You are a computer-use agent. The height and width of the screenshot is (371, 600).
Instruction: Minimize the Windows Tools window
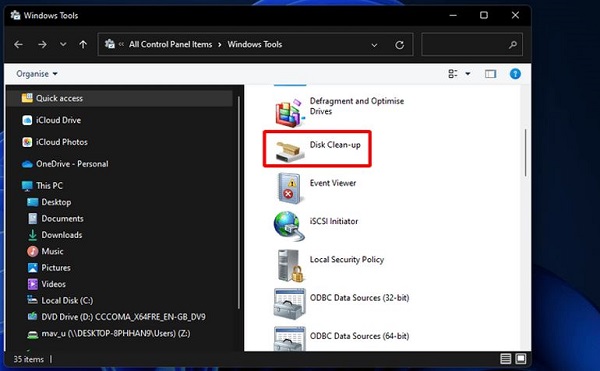click(453, 15)
